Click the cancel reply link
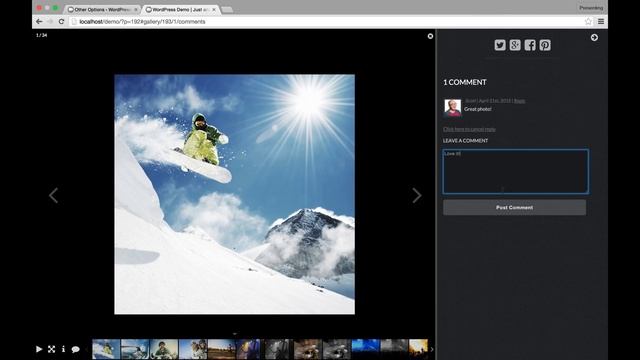 point(469,129)
